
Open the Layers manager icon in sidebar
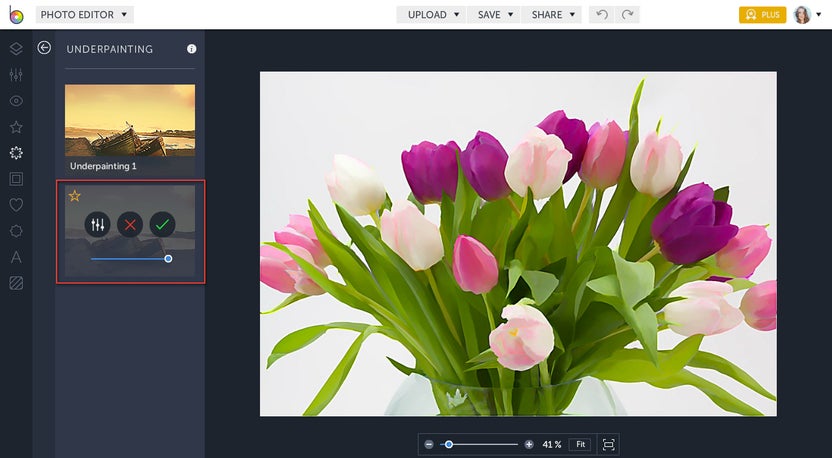pyautogui.click(x=16, y=49)
